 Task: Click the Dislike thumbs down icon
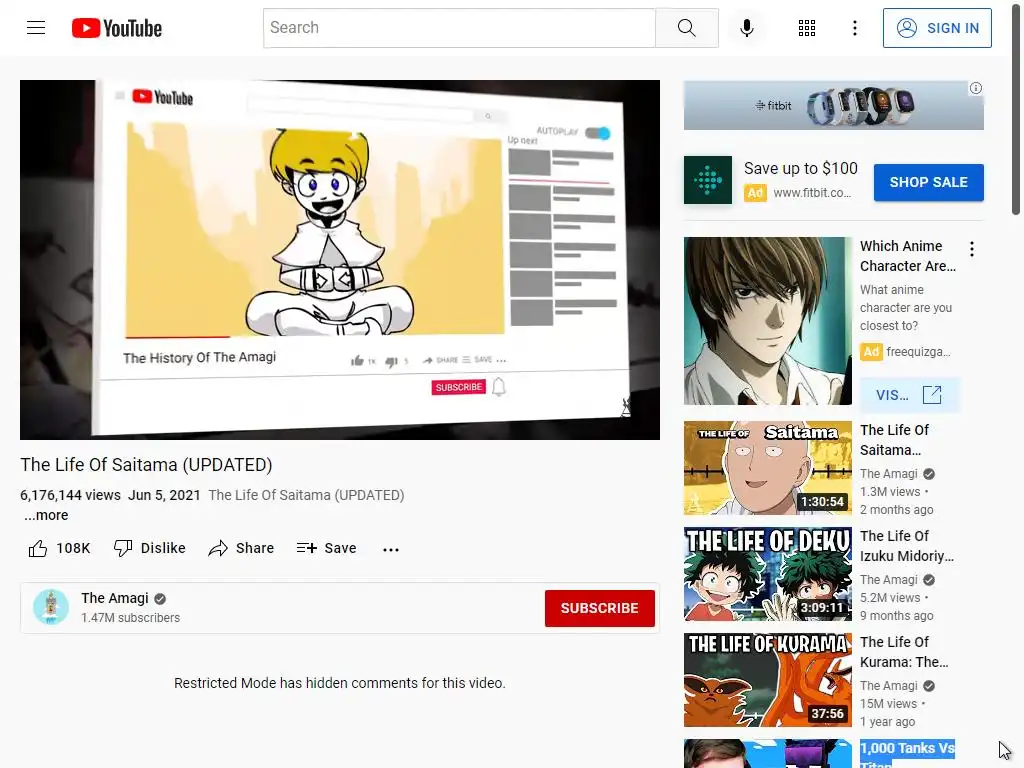click(123, 548)
